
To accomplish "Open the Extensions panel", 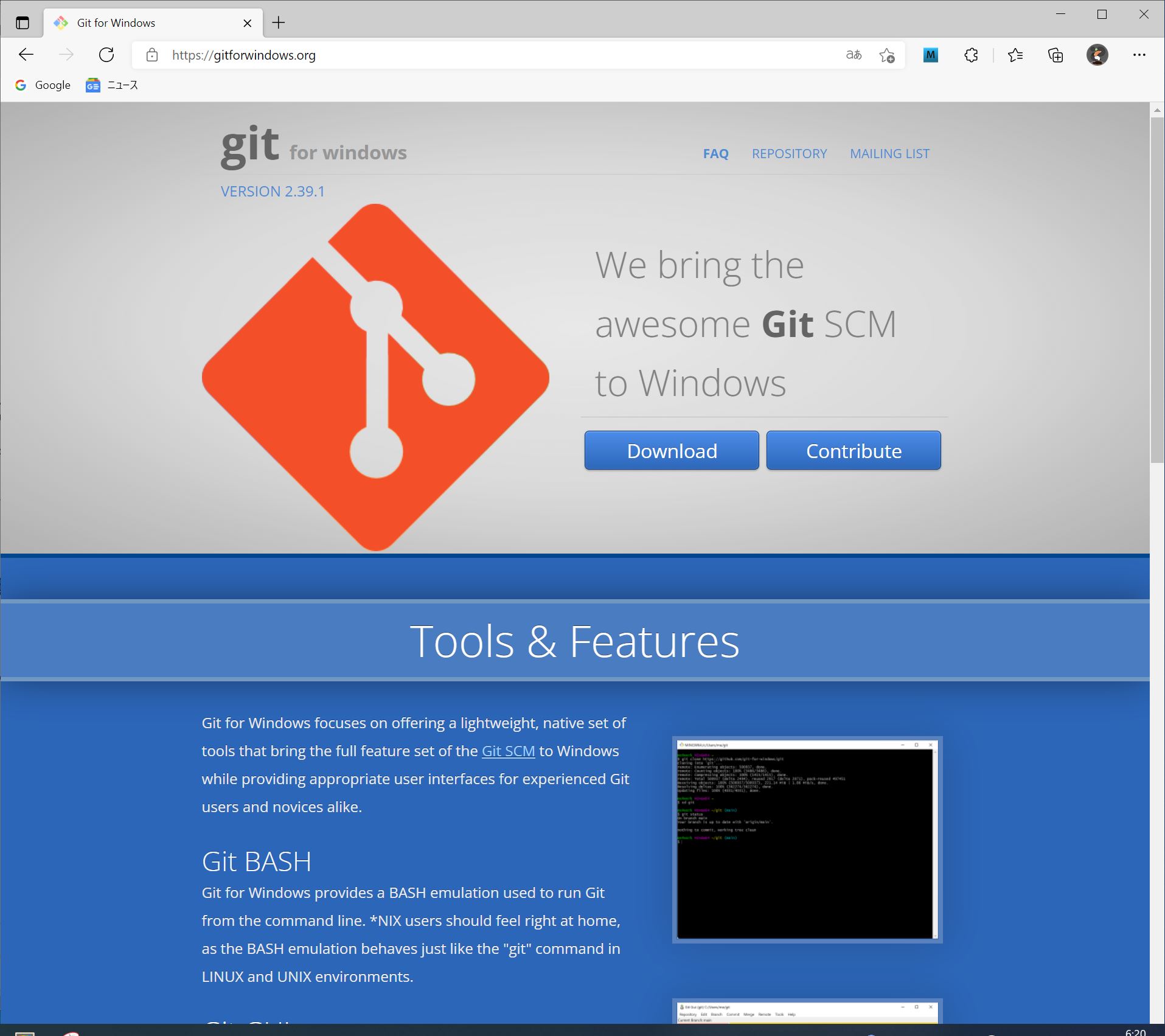I will 971,55.
